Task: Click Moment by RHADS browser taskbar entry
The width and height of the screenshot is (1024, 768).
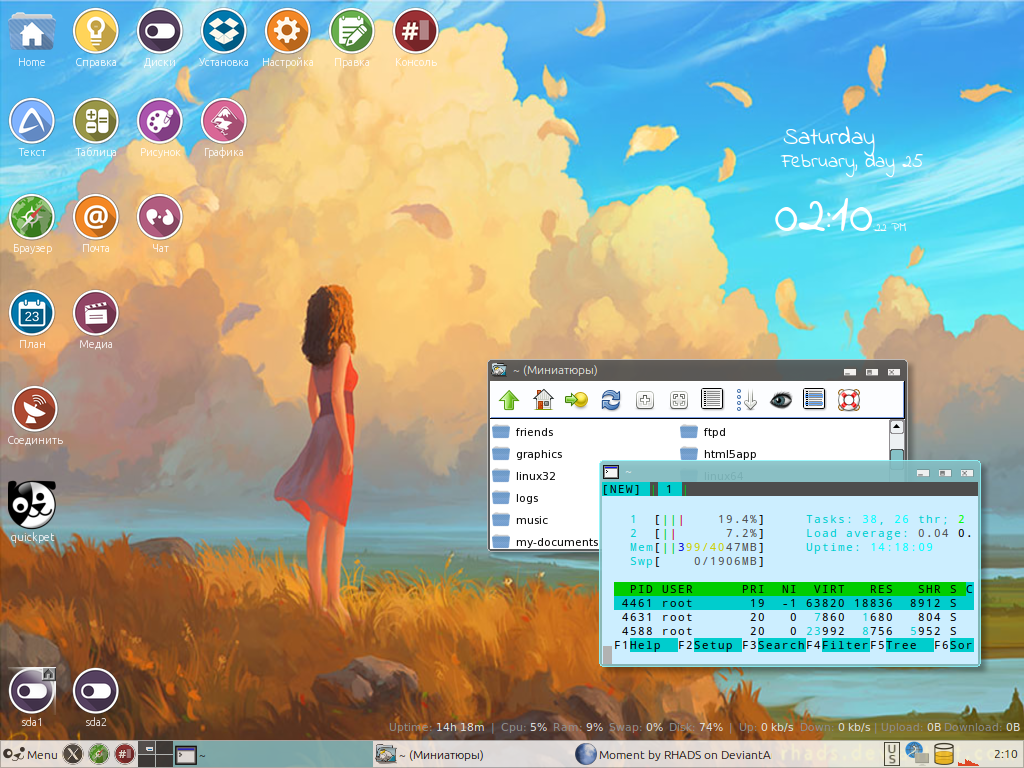Action: pyautogui.click(x=673, y=755)
